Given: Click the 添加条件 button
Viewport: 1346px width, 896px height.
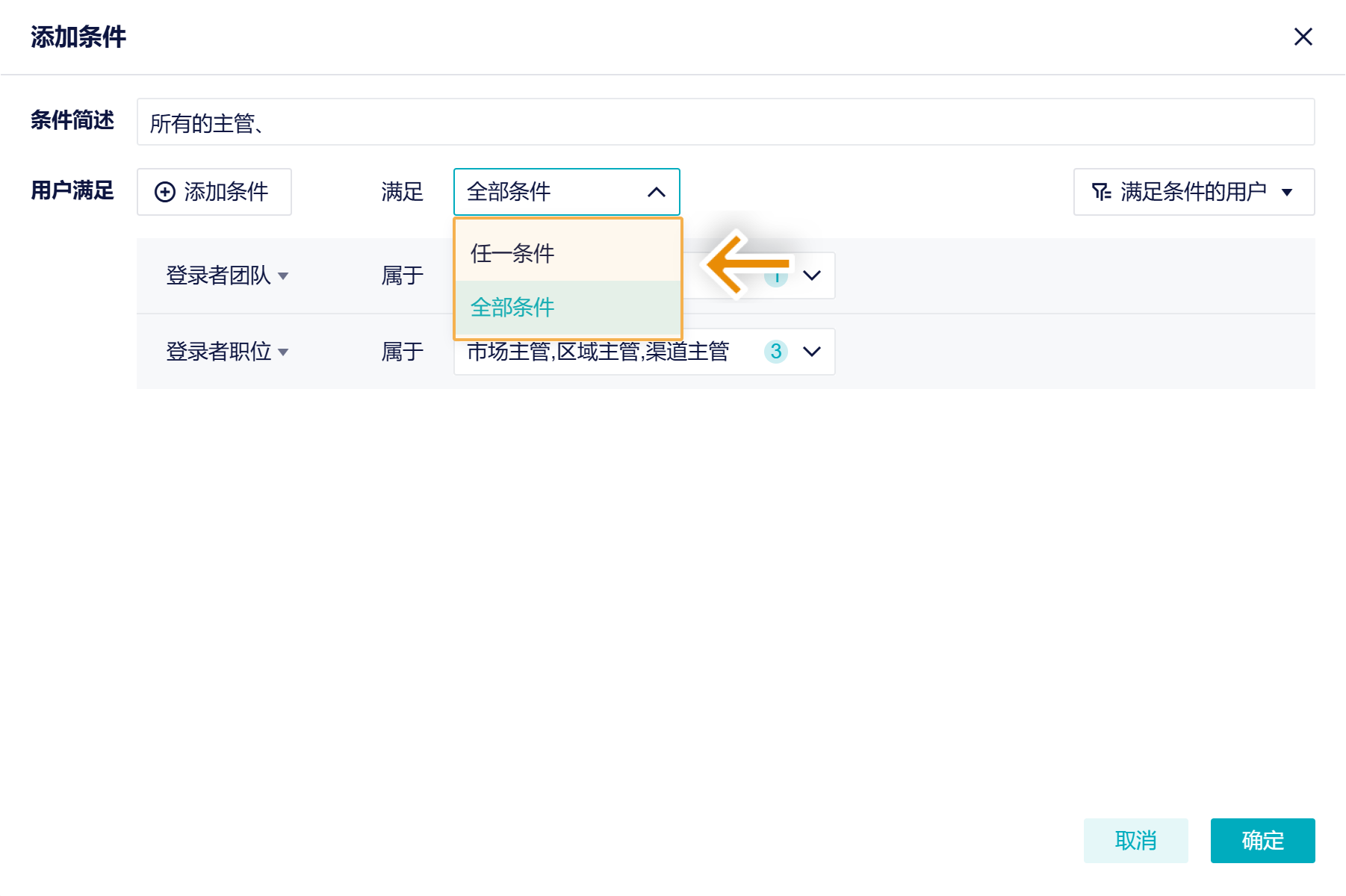Looking at the screenshot, I should [214, 192].
